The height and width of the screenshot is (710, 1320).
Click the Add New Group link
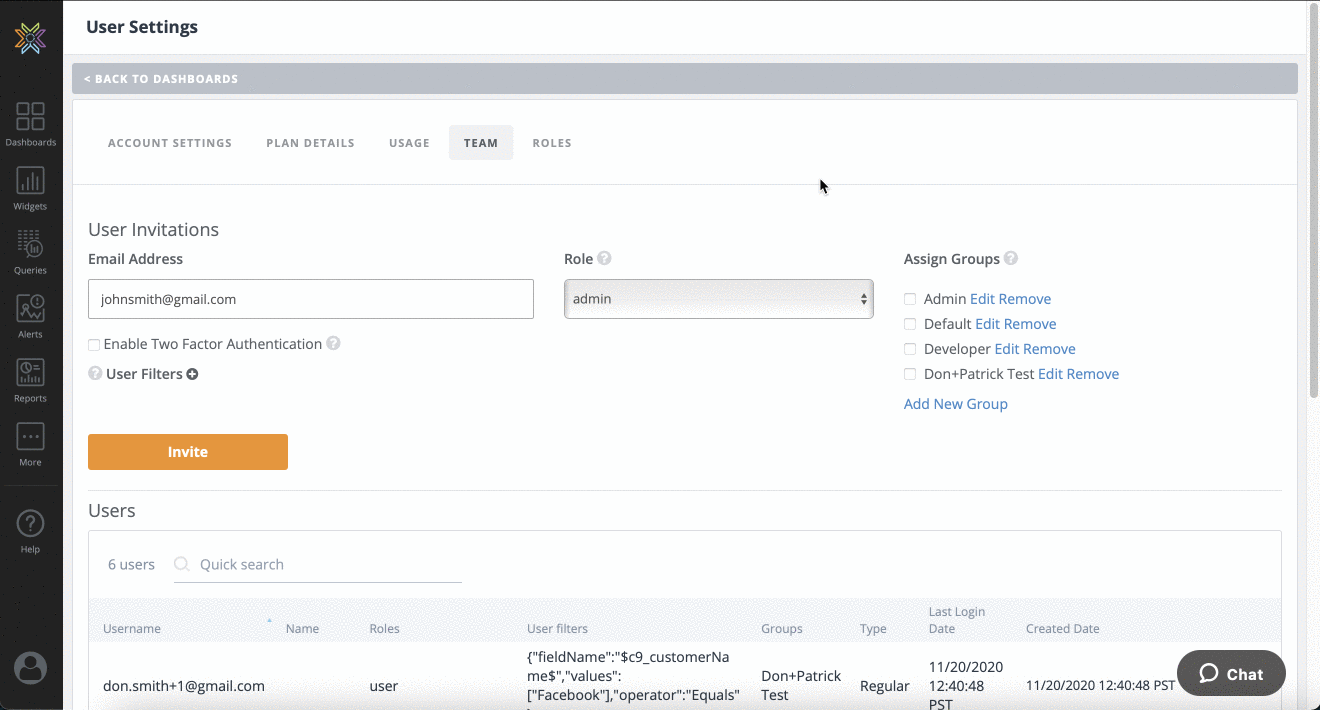(x=955, y=404)
